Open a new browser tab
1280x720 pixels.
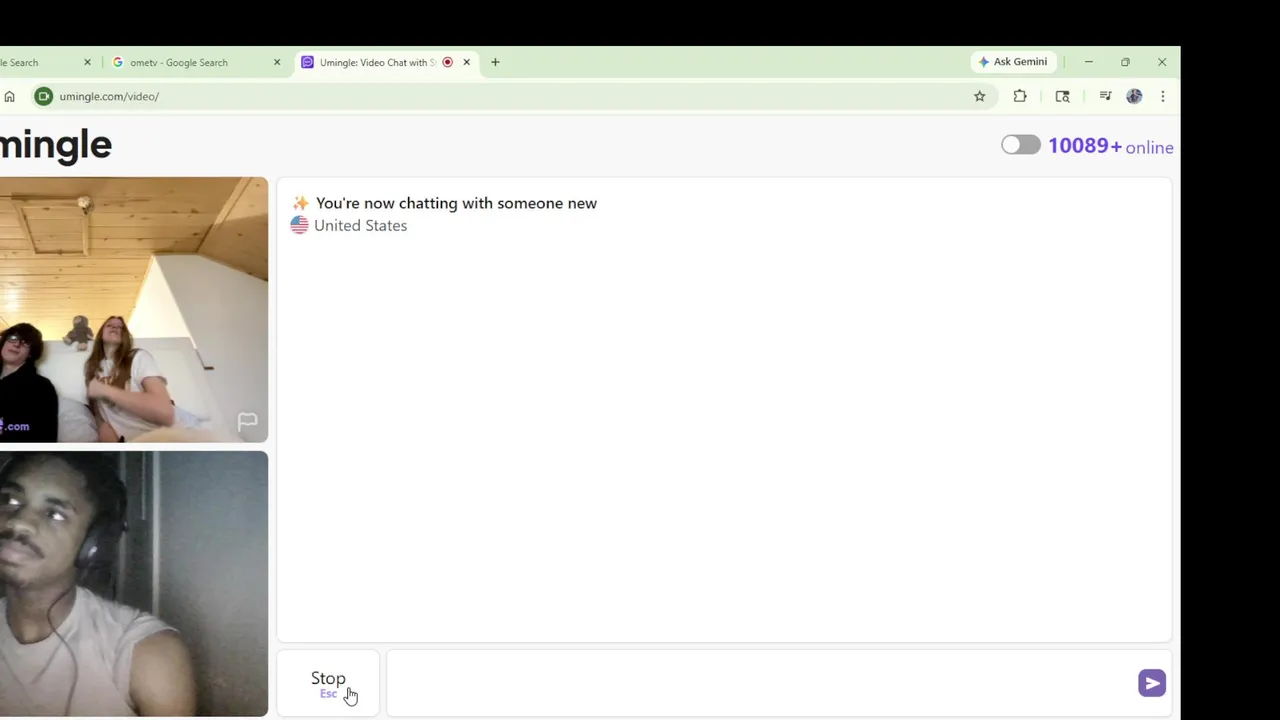[x=495, y=62]
